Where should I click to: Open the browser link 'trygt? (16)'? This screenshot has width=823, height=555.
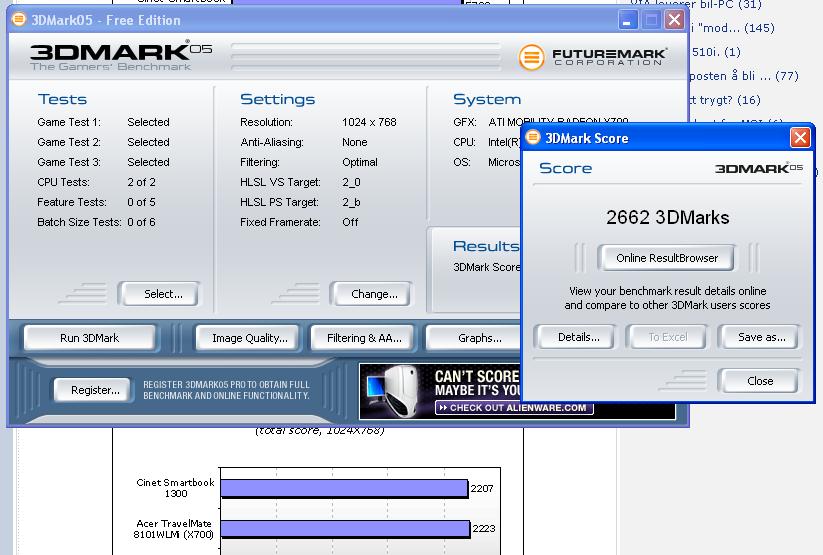pos(725,100)
